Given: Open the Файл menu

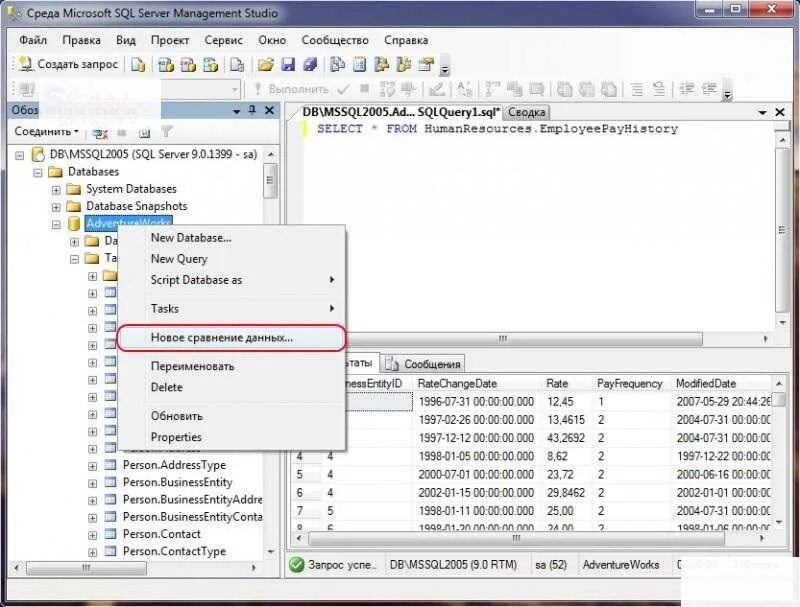Looking at the screenshot, I should (x=33, y=40).
